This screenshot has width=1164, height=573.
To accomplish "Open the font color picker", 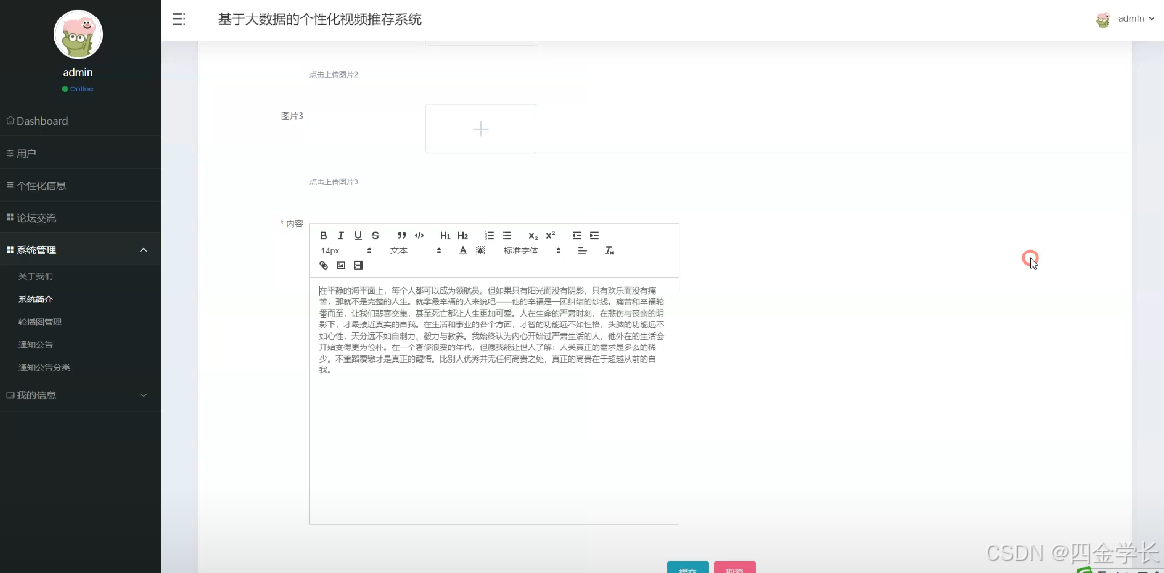I will [462, 250].
